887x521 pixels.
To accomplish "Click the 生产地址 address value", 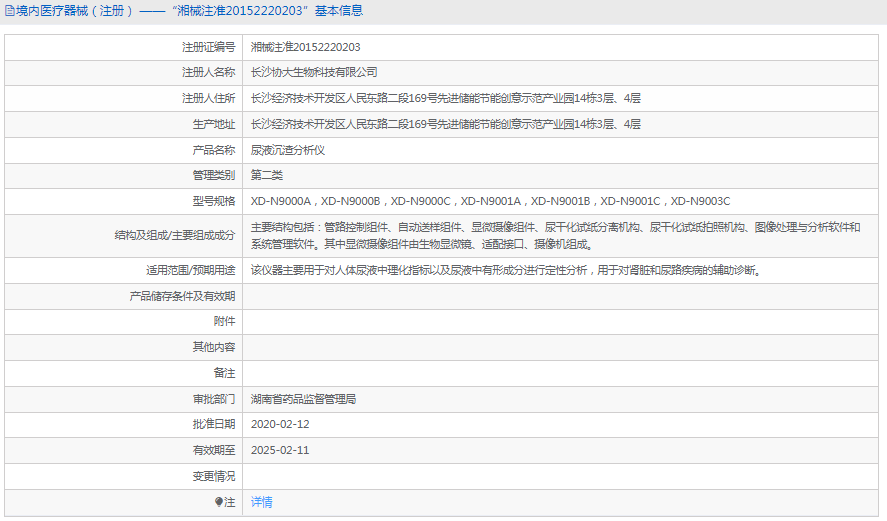I will 446,124.
